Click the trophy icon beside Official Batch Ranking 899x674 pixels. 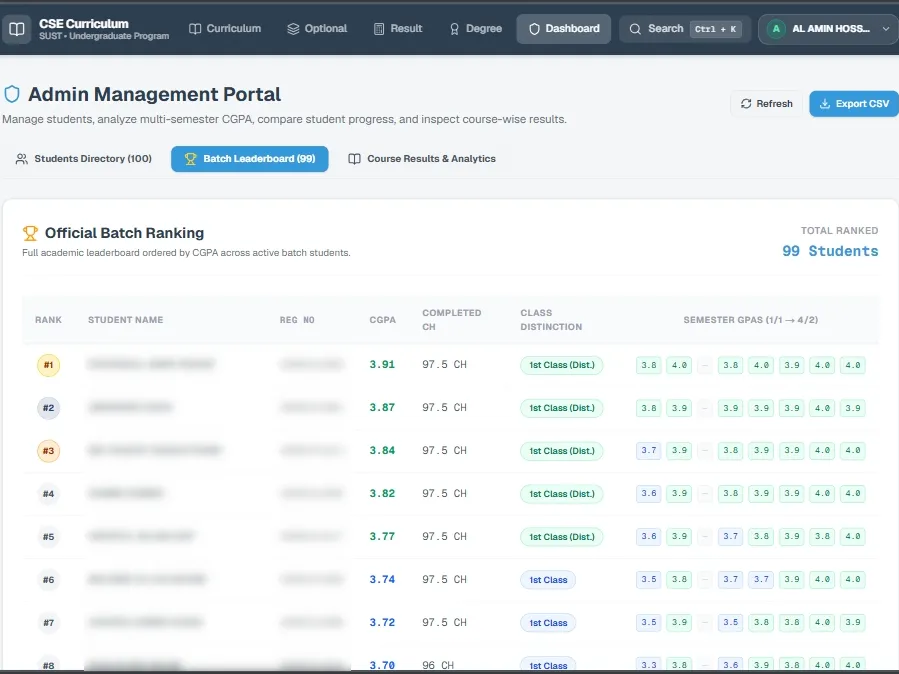30,233
